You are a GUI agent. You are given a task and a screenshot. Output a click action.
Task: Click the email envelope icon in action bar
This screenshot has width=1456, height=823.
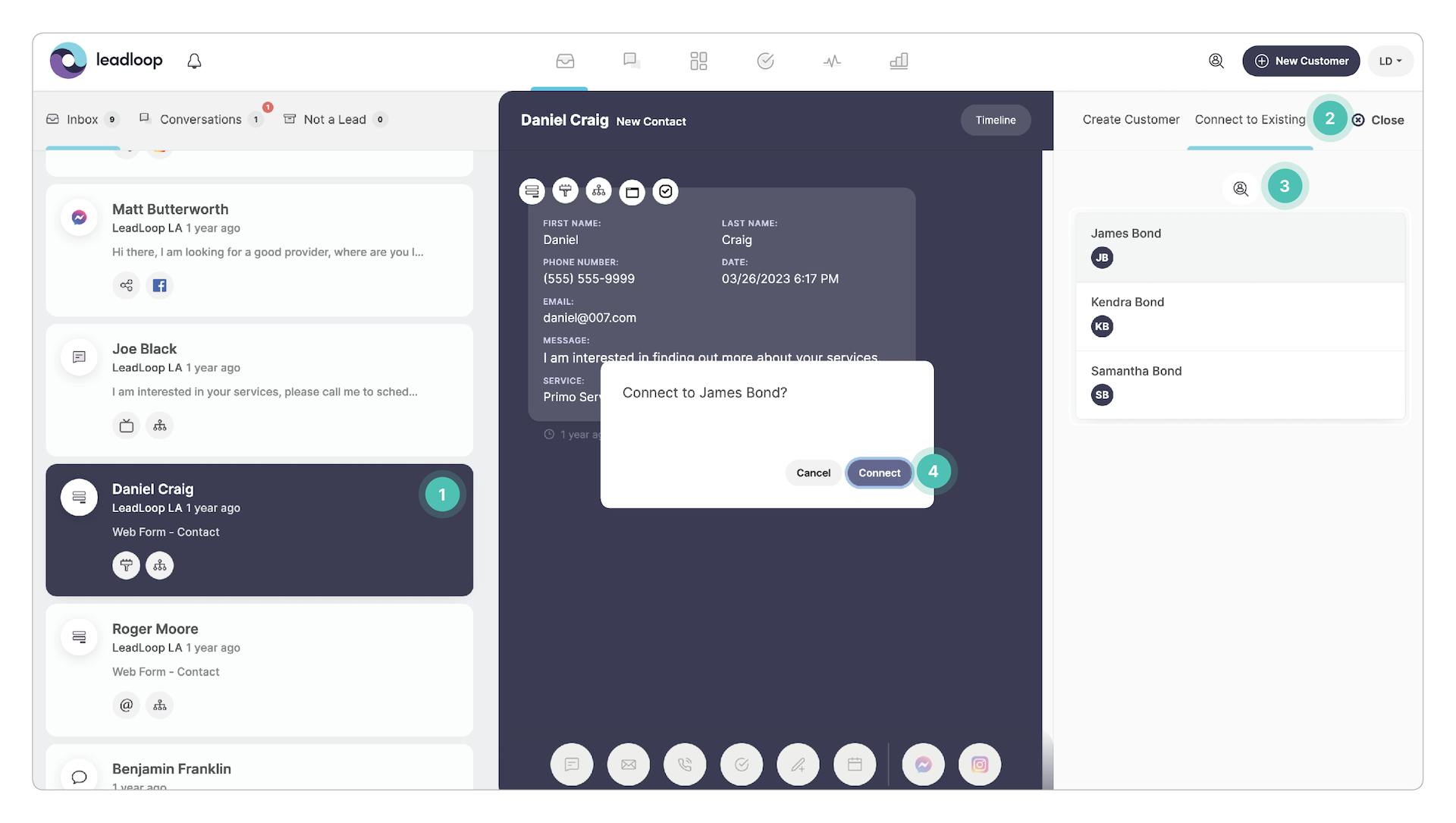(x=628, y=765)
